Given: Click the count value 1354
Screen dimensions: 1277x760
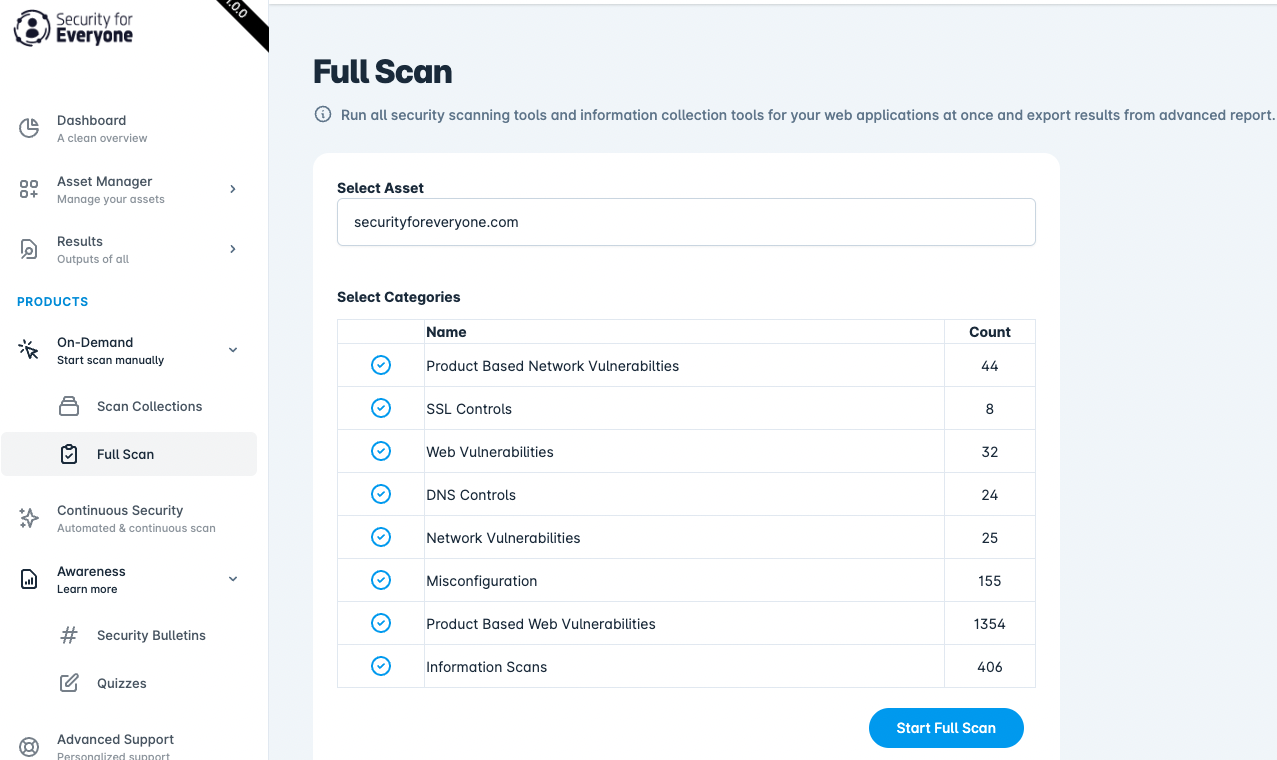Looking at the screenshot, I should [990, 624].
